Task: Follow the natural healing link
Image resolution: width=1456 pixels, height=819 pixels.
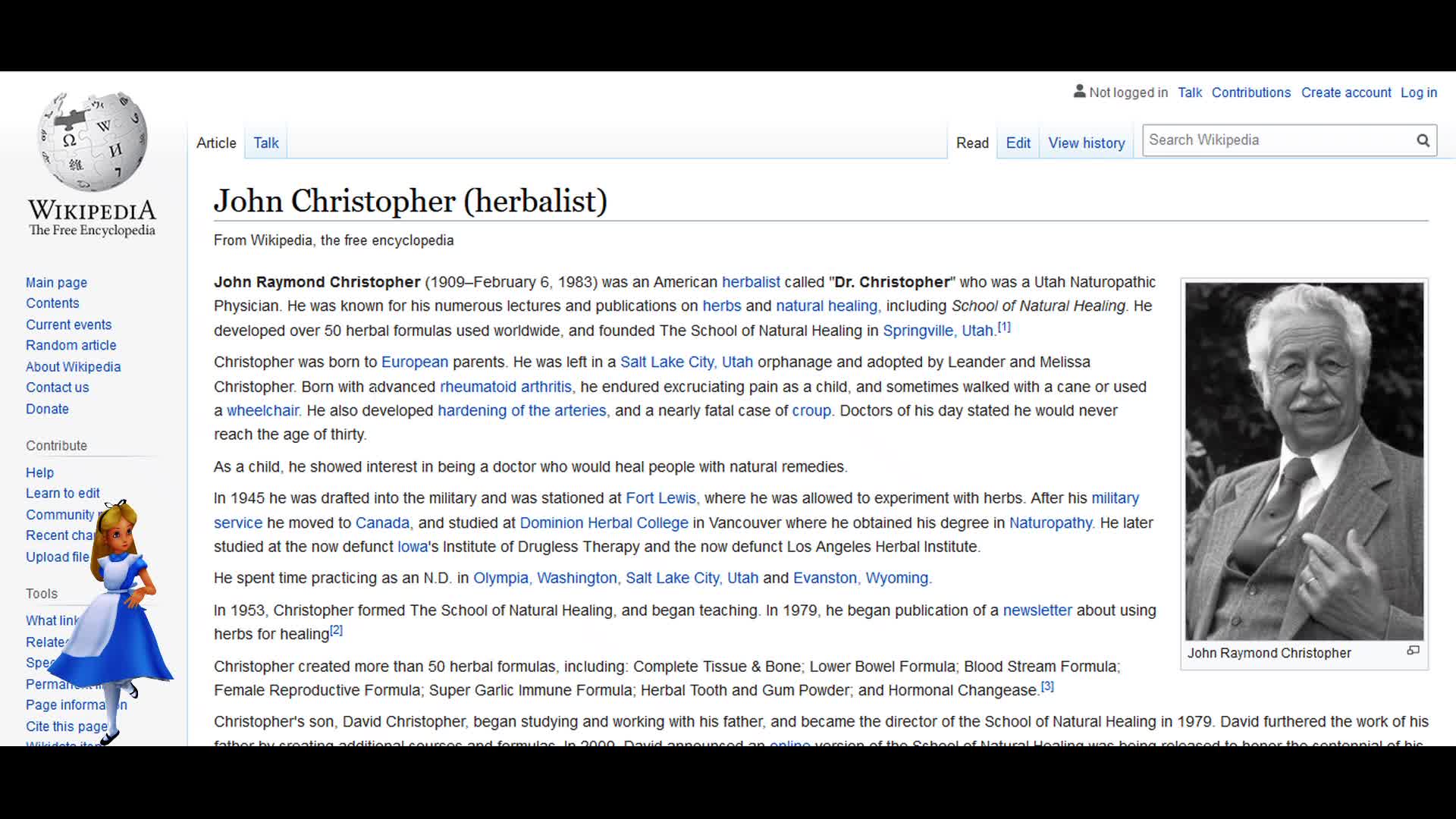Action: tap(827, 306)
